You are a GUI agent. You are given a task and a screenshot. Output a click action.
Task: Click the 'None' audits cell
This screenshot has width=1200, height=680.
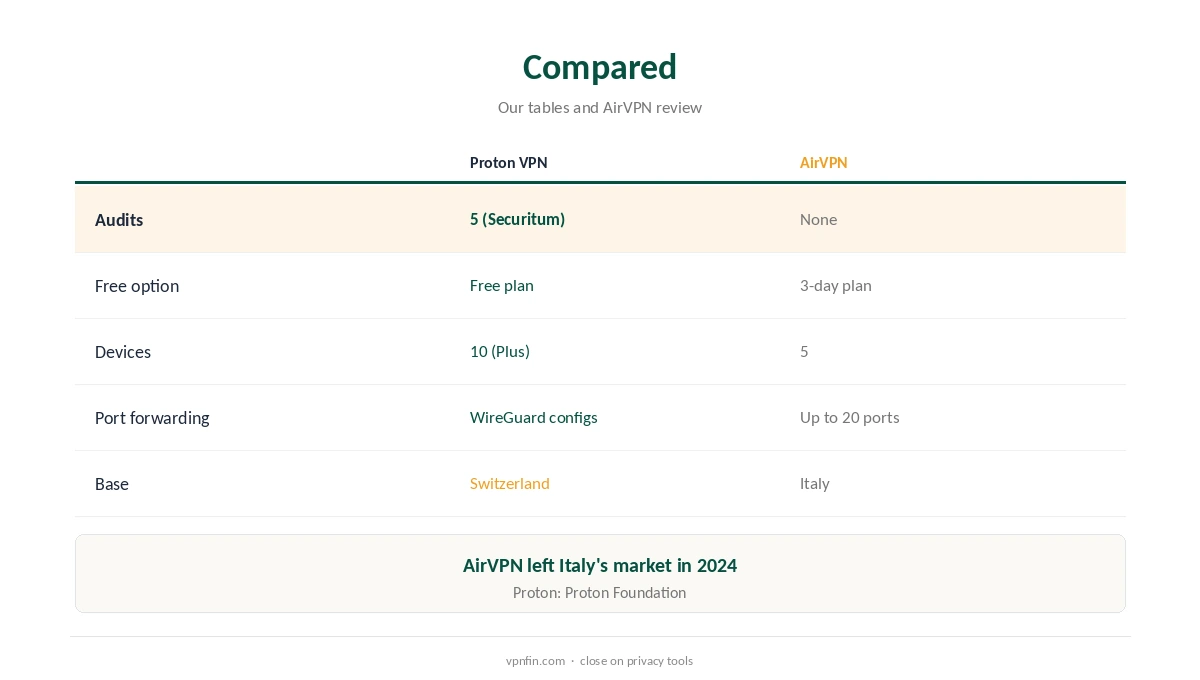point(818,219)
